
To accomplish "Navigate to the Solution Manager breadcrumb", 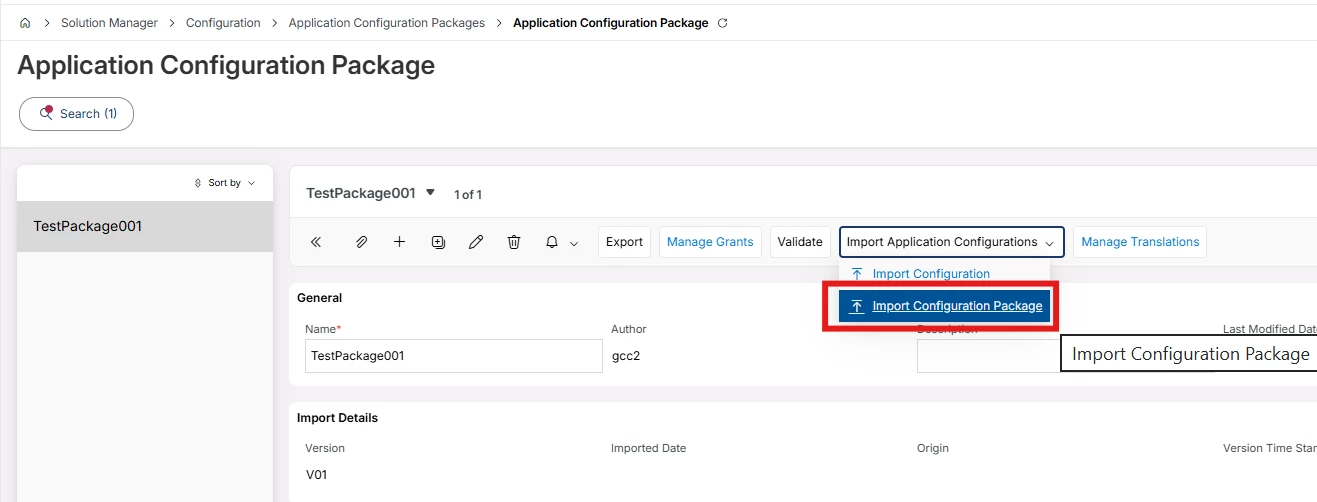I will point(109,23).
